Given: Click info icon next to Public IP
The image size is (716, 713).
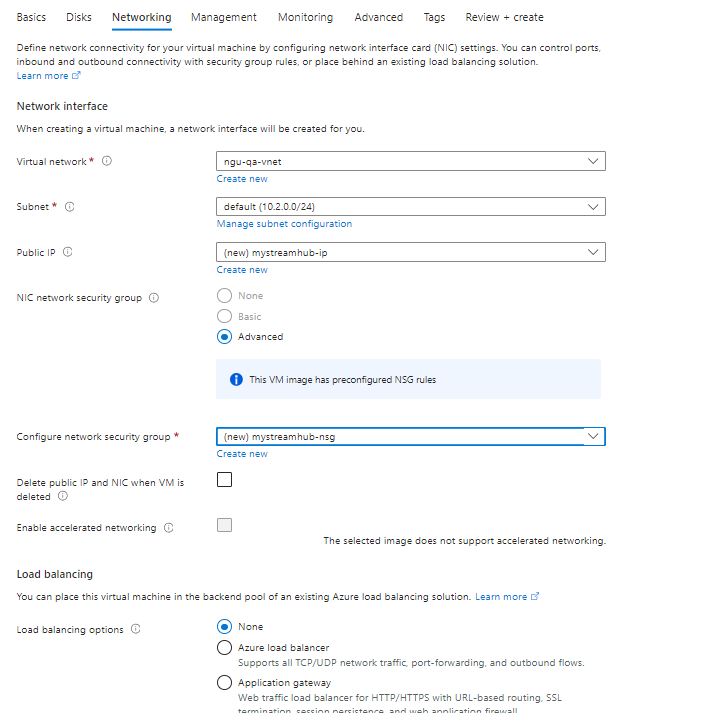Looking at the screenshot, I should (x=67, y=253).
